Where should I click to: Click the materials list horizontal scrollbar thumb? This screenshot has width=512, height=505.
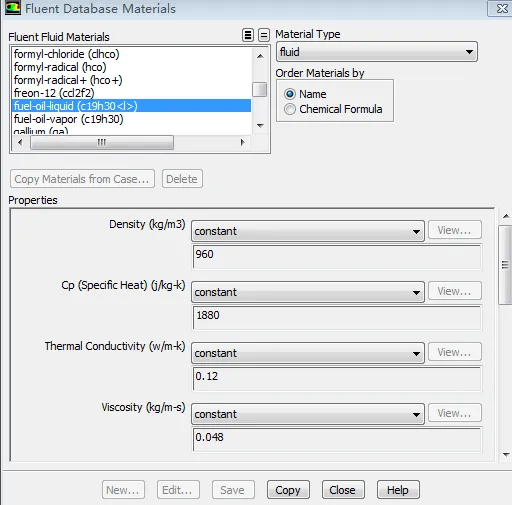(102, 142)
